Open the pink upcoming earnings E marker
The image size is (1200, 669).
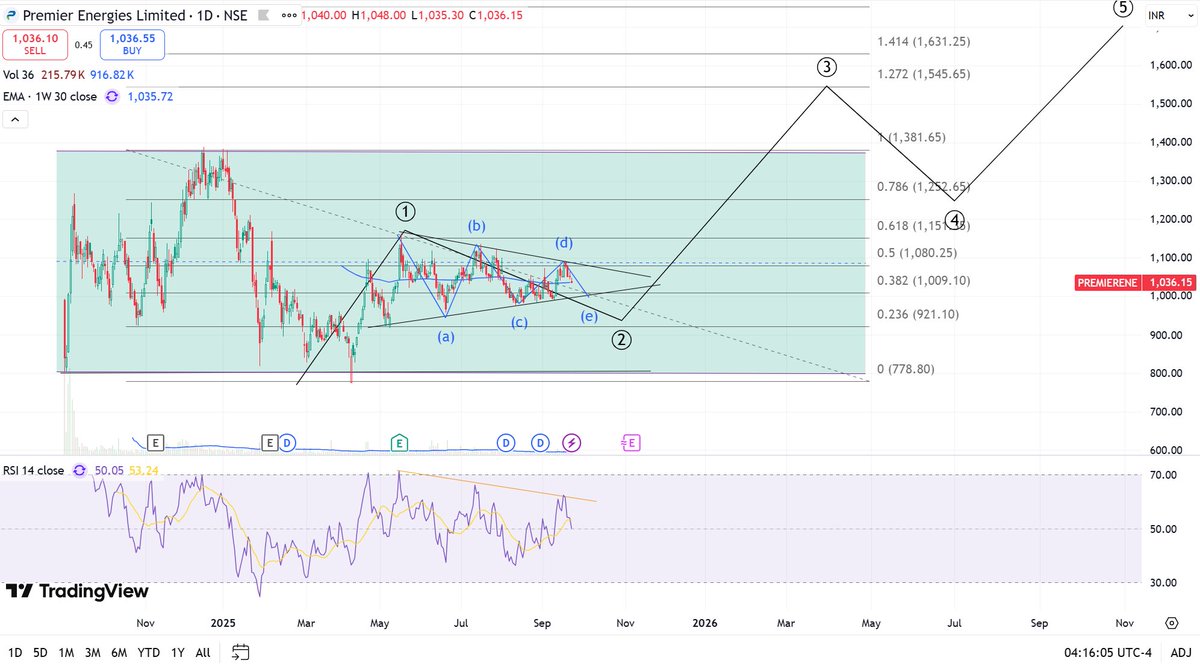630,441
